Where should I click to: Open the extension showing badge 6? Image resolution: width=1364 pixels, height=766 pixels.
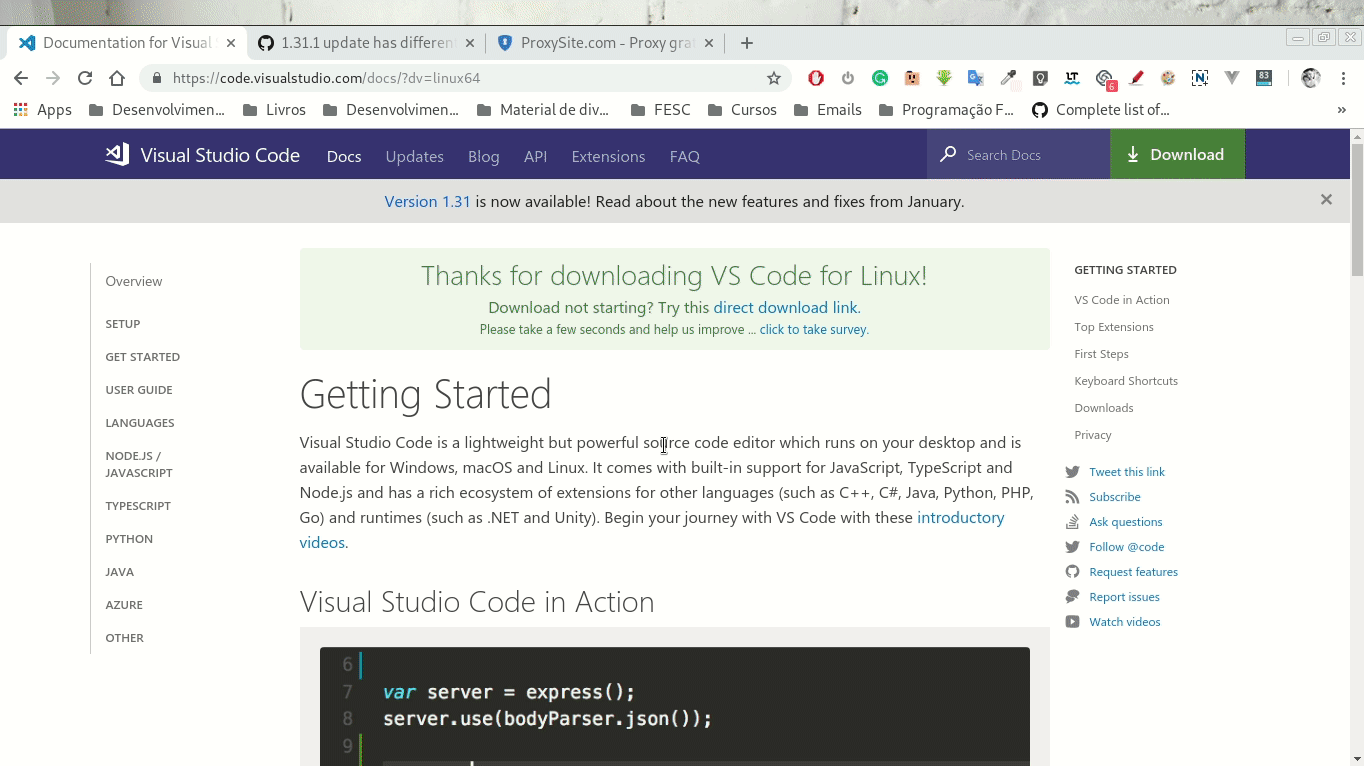point(1105,79)
